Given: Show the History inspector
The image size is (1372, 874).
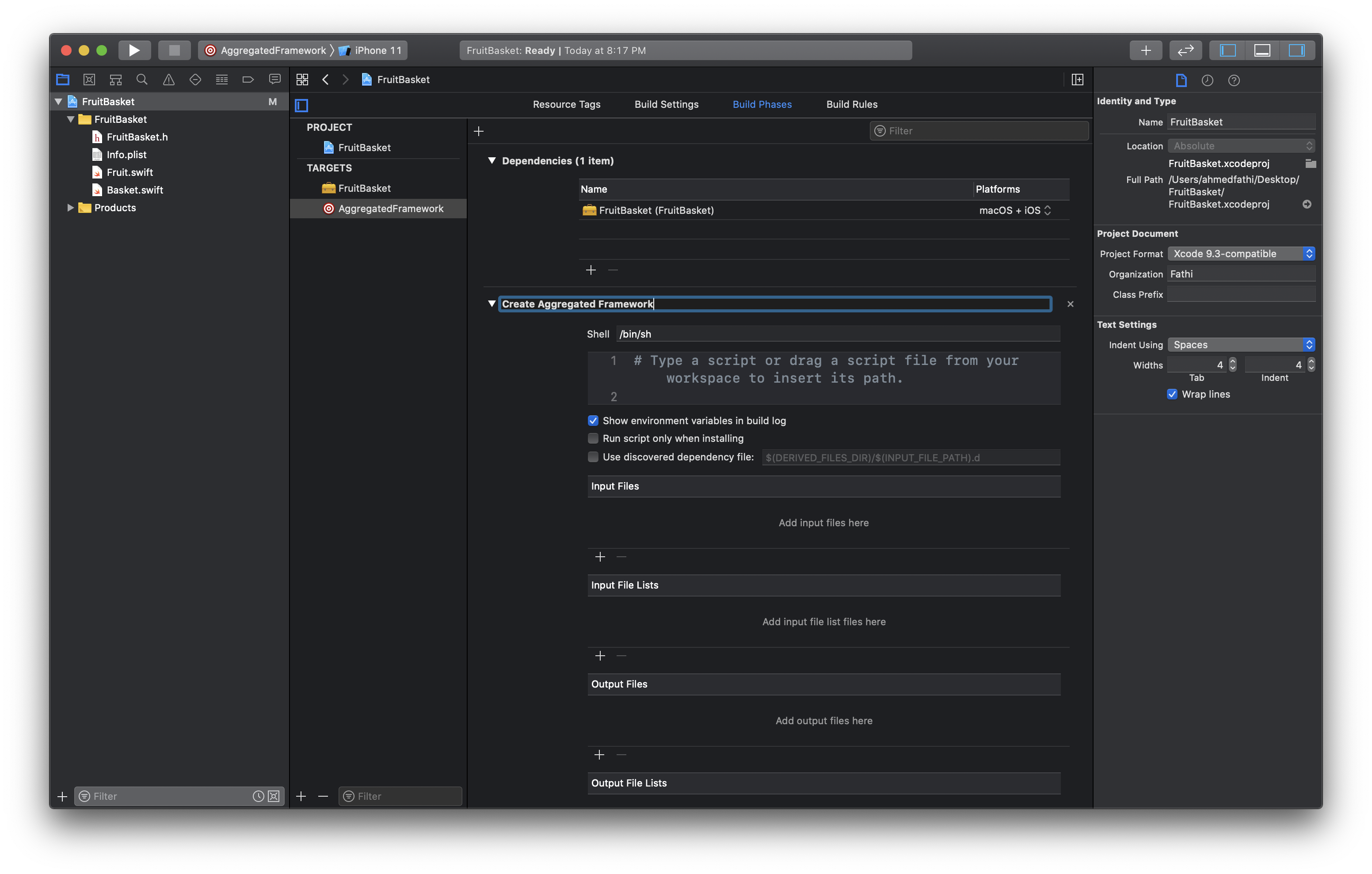Looking at the screenshot, I should pos(1207,80).
